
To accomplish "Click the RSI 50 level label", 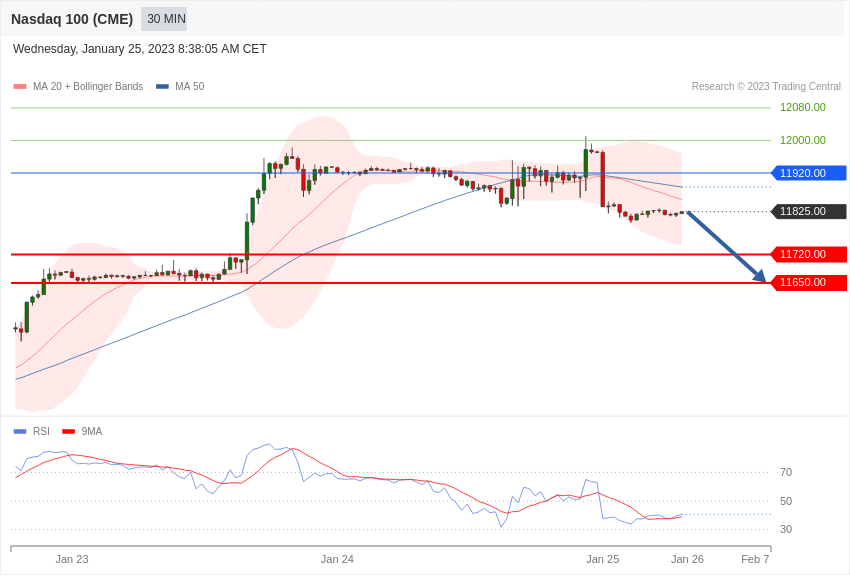I will (x=786, y=501).
